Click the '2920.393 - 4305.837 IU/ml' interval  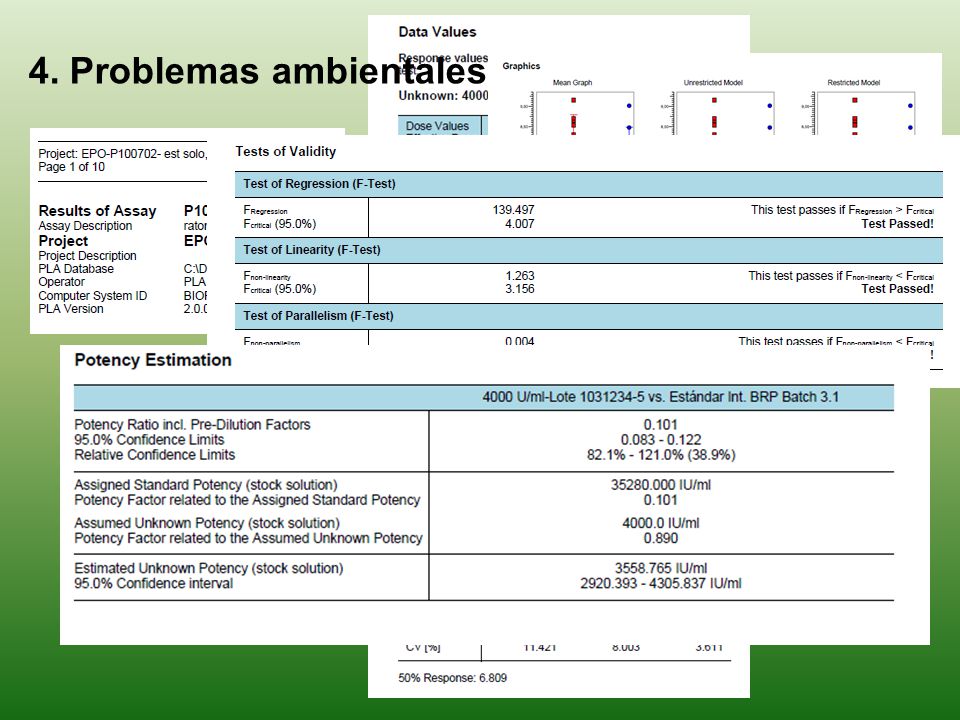pos(661,583)
